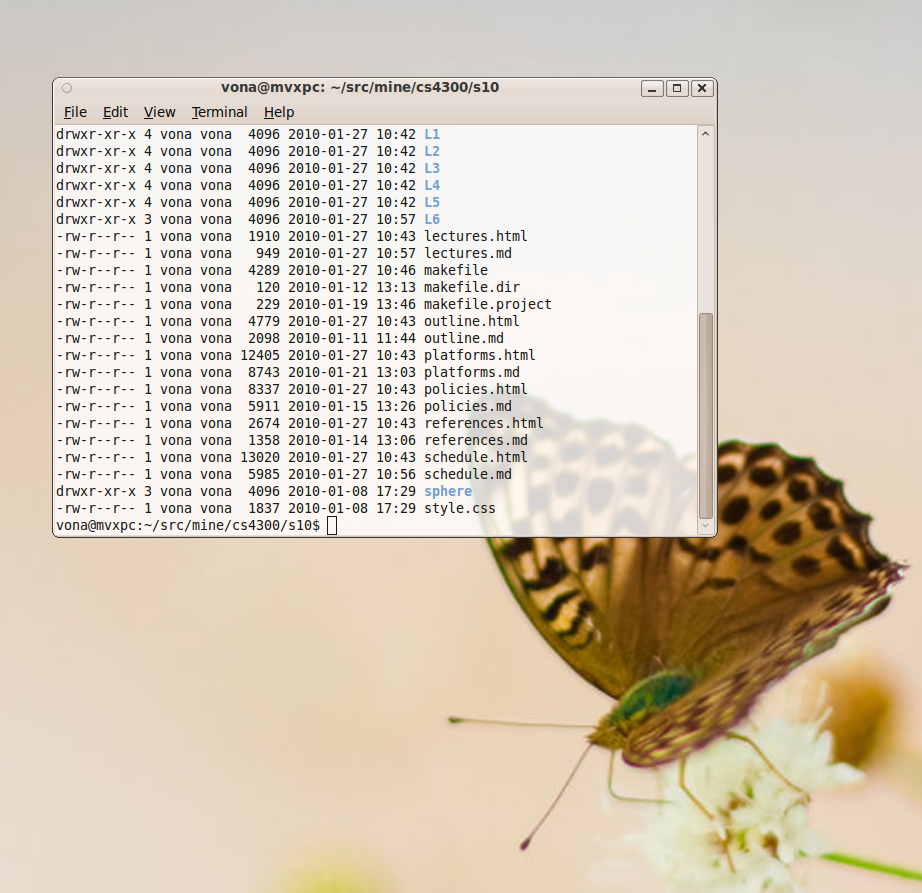Click the window menu circle icon in title bar
Viewport: 922px width, 893px height.
67,88
